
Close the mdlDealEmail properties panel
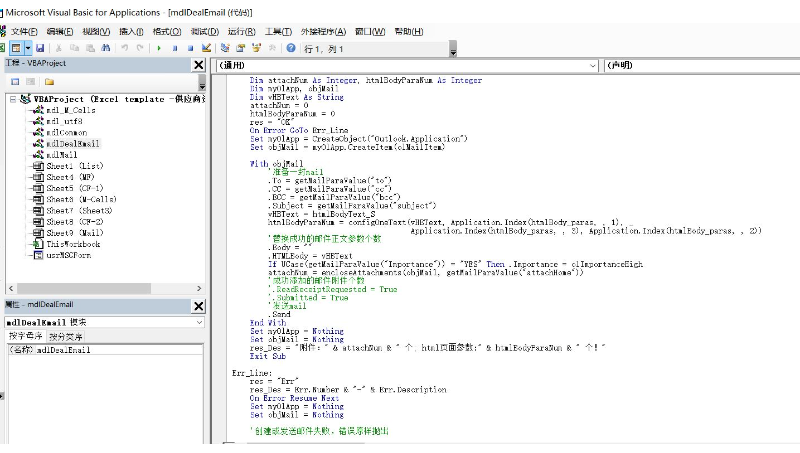(x=199, y=306)
